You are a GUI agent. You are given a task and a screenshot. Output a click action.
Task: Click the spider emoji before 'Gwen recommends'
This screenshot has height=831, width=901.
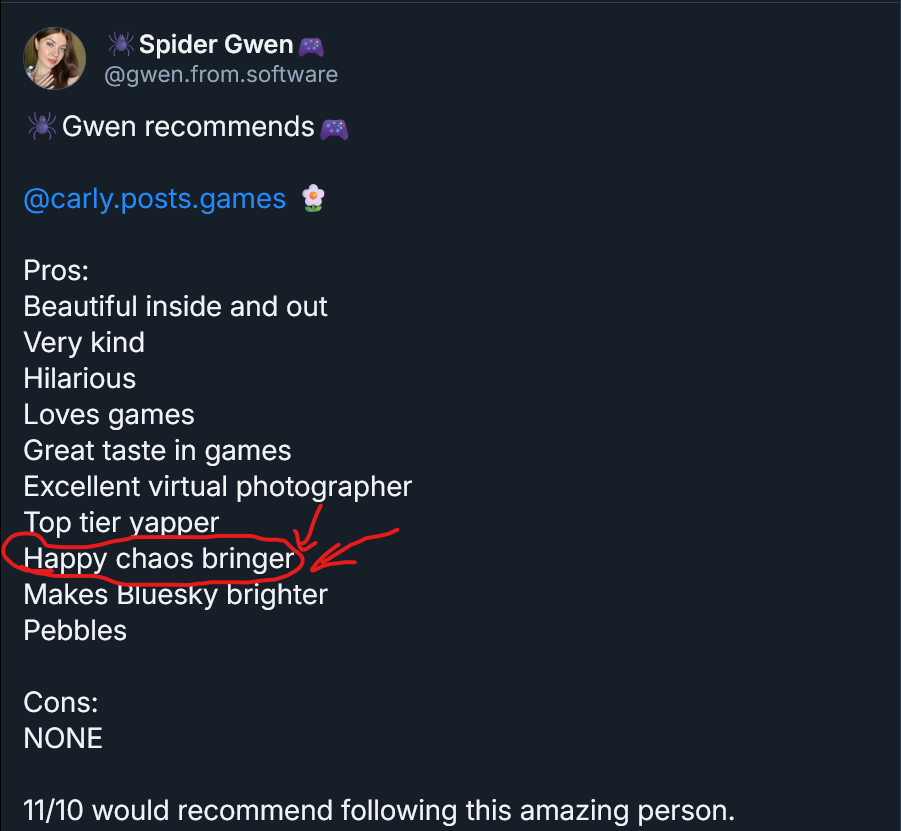click(40, 127)
